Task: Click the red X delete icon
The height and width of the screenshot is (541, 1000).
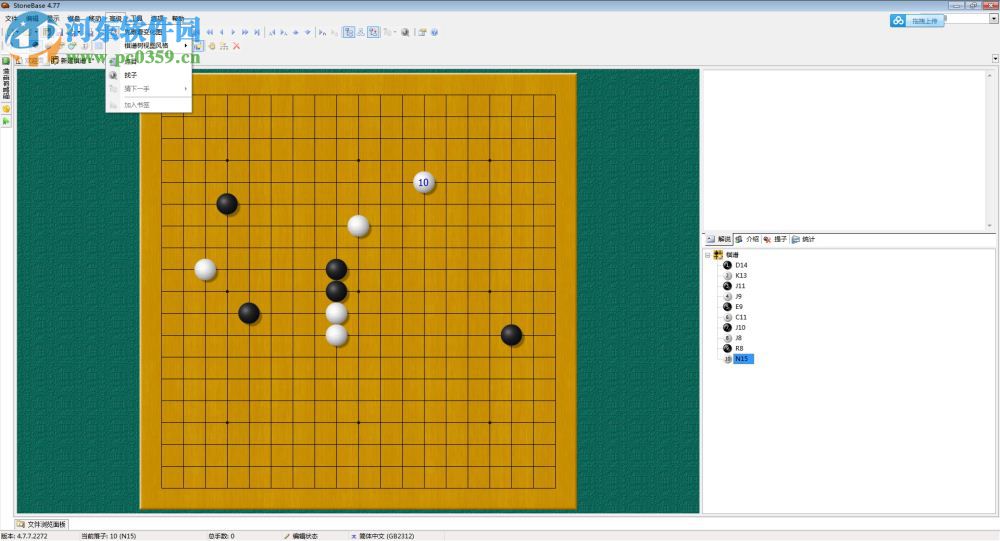Action: 237,46
